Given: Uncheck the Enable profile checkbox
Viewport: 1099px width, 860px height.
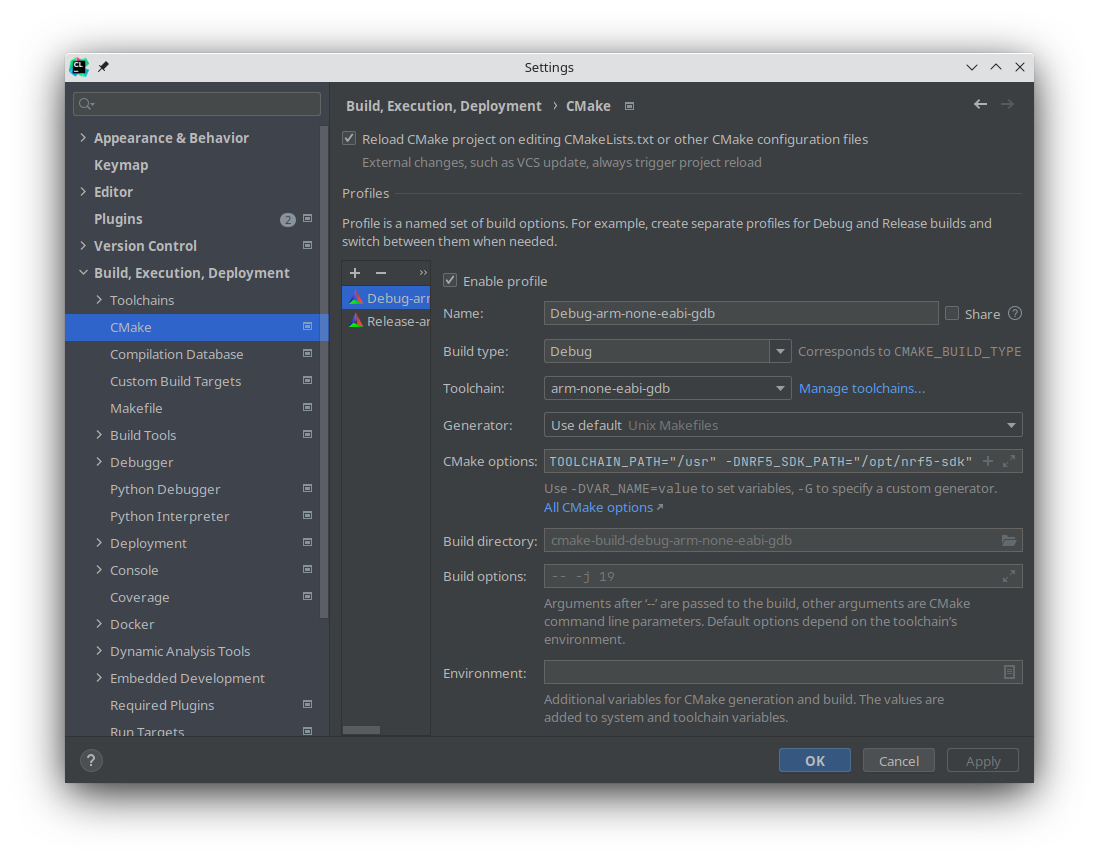Looking at the screenshot, I should pyautogui.click(x=450, y=281).
